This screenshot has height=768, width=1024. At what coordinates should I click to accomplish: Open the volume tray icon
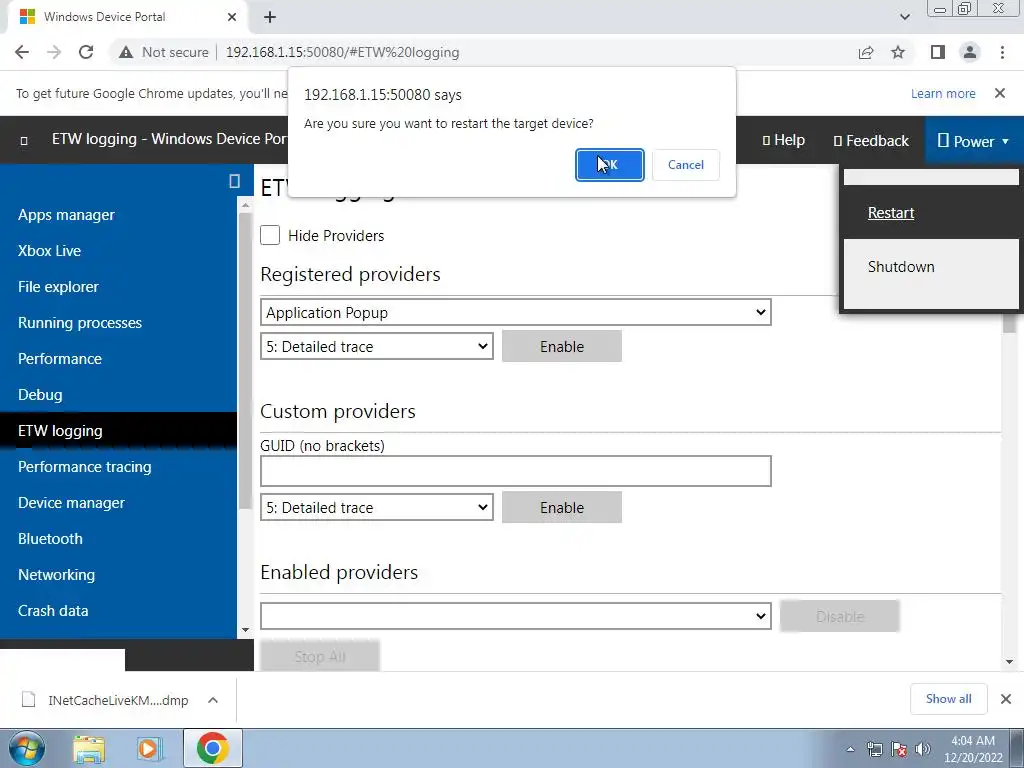[x=923, y=749]
